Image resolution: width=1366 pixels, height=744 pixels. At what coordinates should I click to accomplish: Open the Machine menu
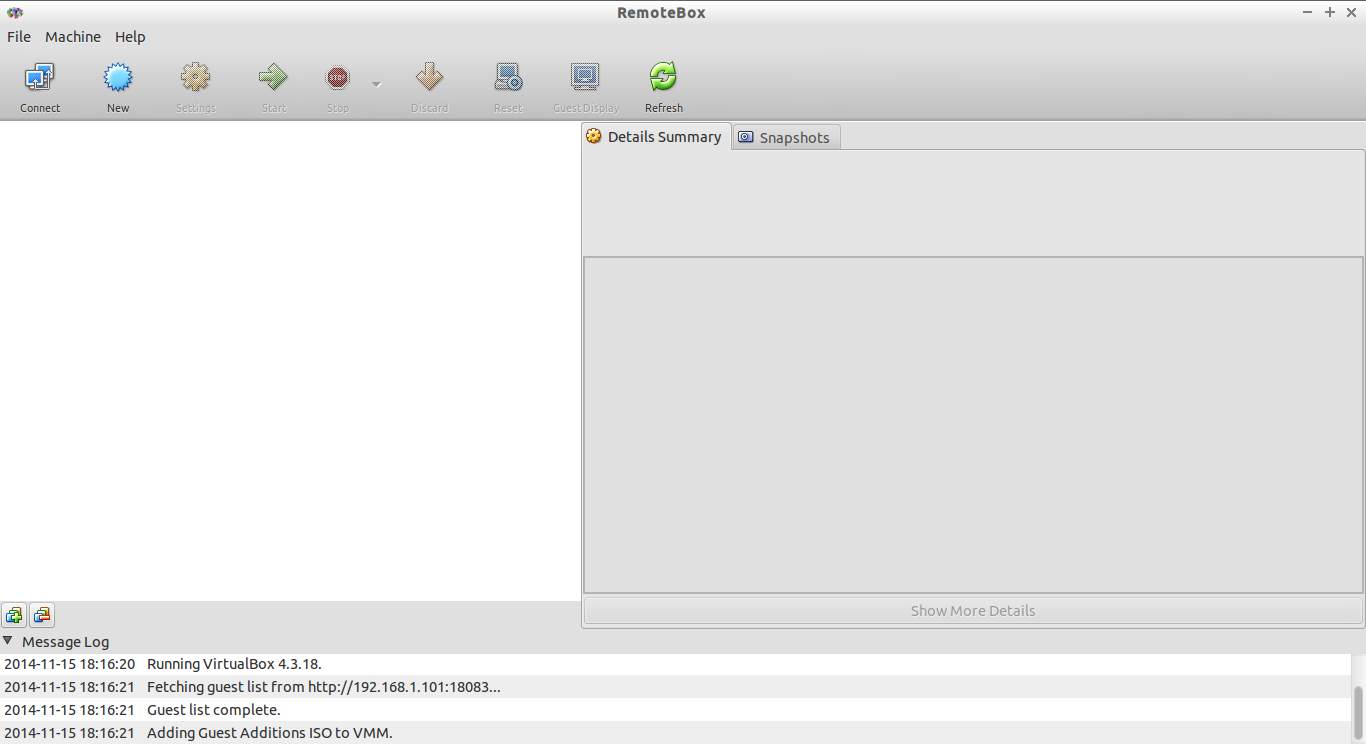coord(73,37)
